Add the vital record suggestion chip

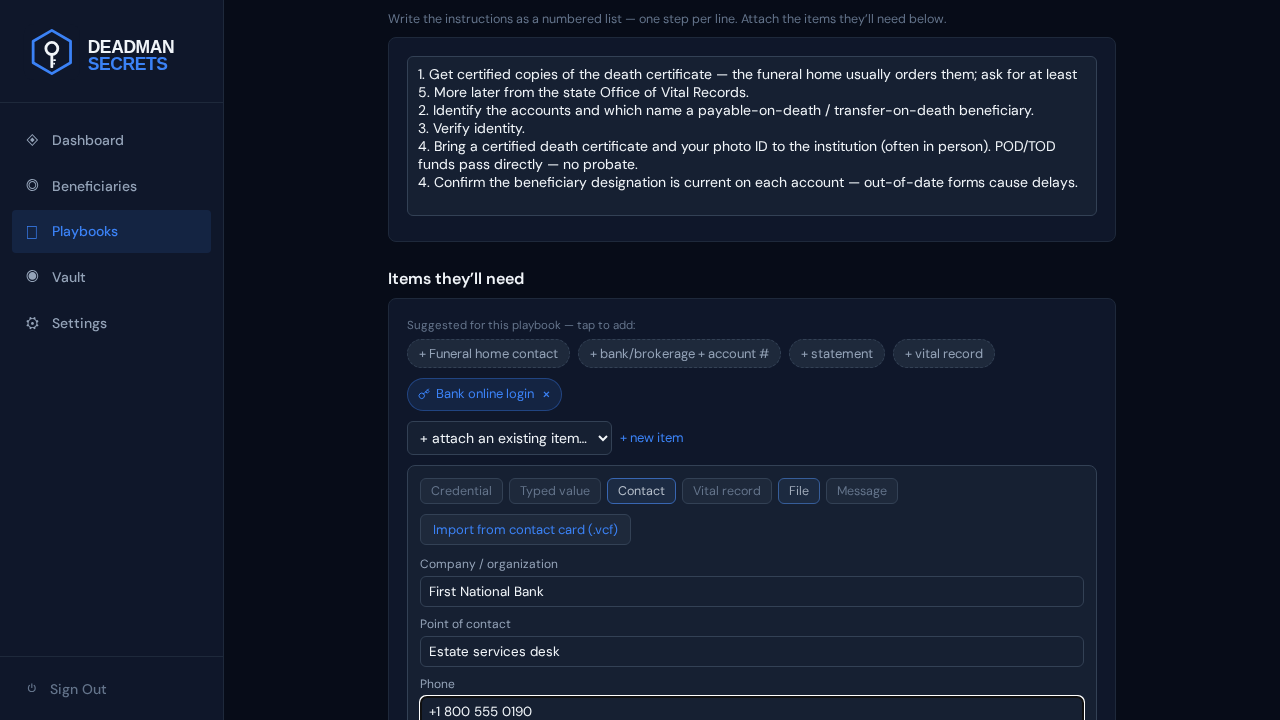[943, 353]
